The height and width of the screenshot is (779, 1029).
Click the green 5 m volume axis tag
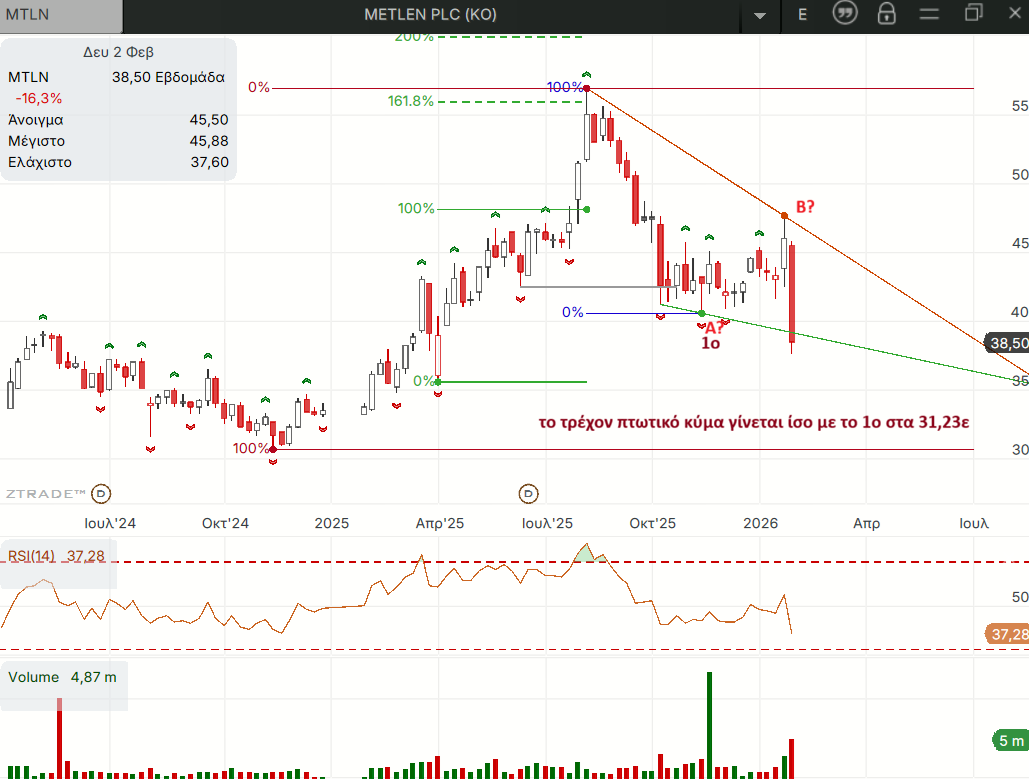point(1009,740)
